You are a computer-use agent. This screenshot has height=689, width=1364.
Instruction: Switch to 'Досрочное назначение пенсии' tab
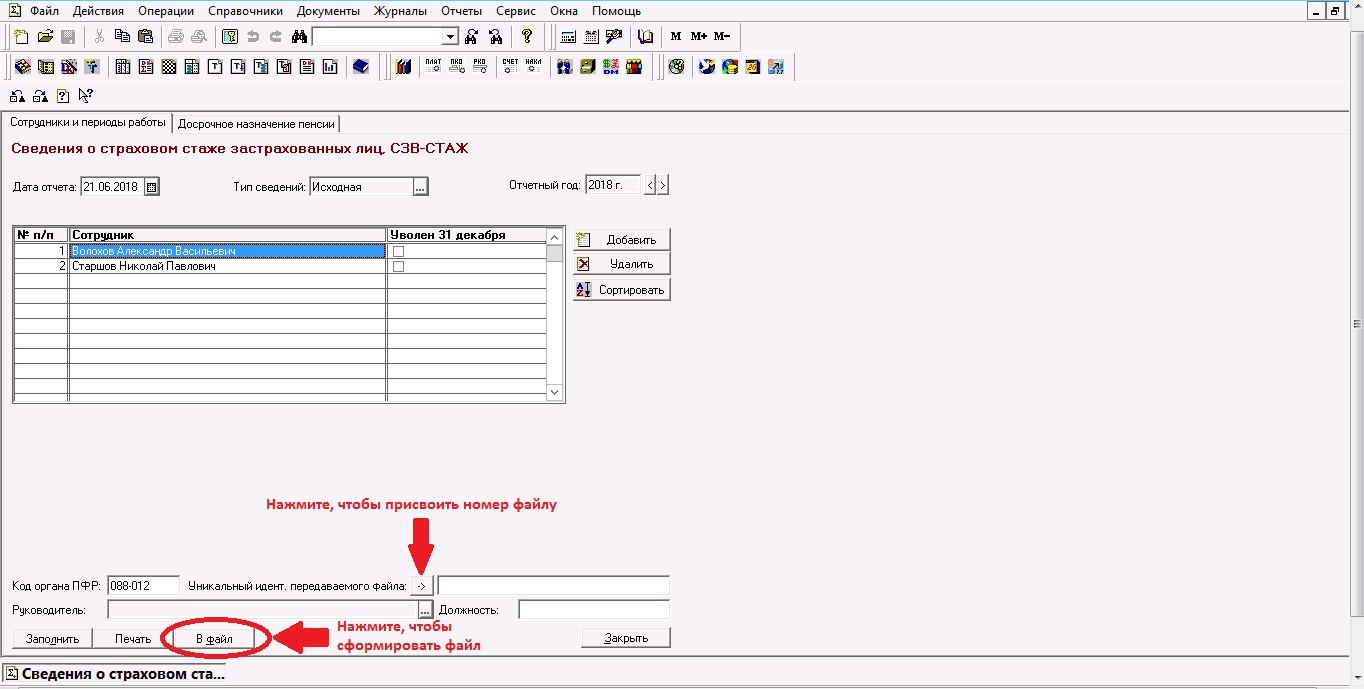click(256, 124)
